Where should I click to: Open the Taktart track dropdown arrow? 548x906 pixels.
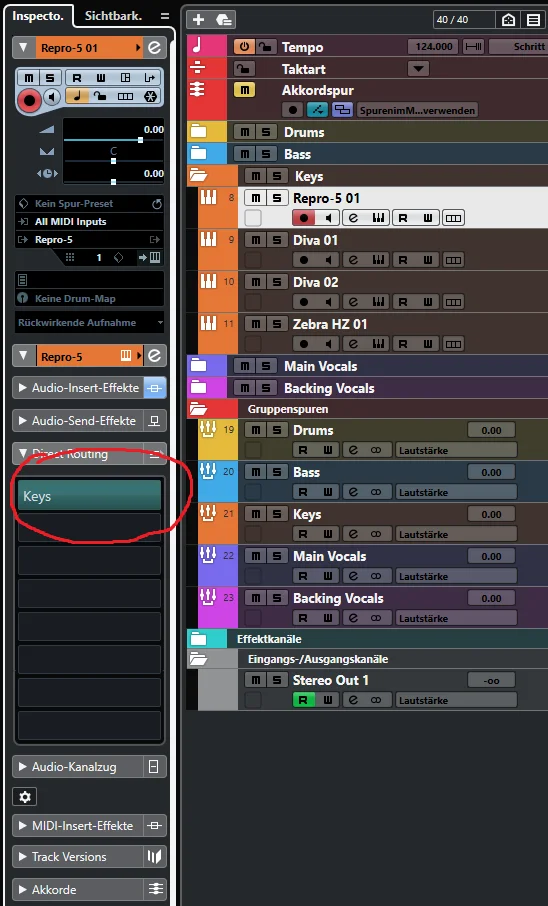pyautogui.click(x=418, y=69)
